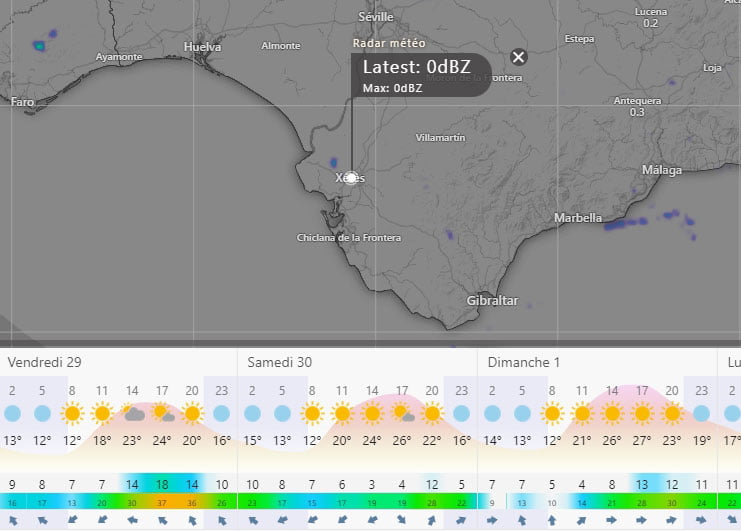
Task: Click the Huelva city label
Action: (203, 47)
